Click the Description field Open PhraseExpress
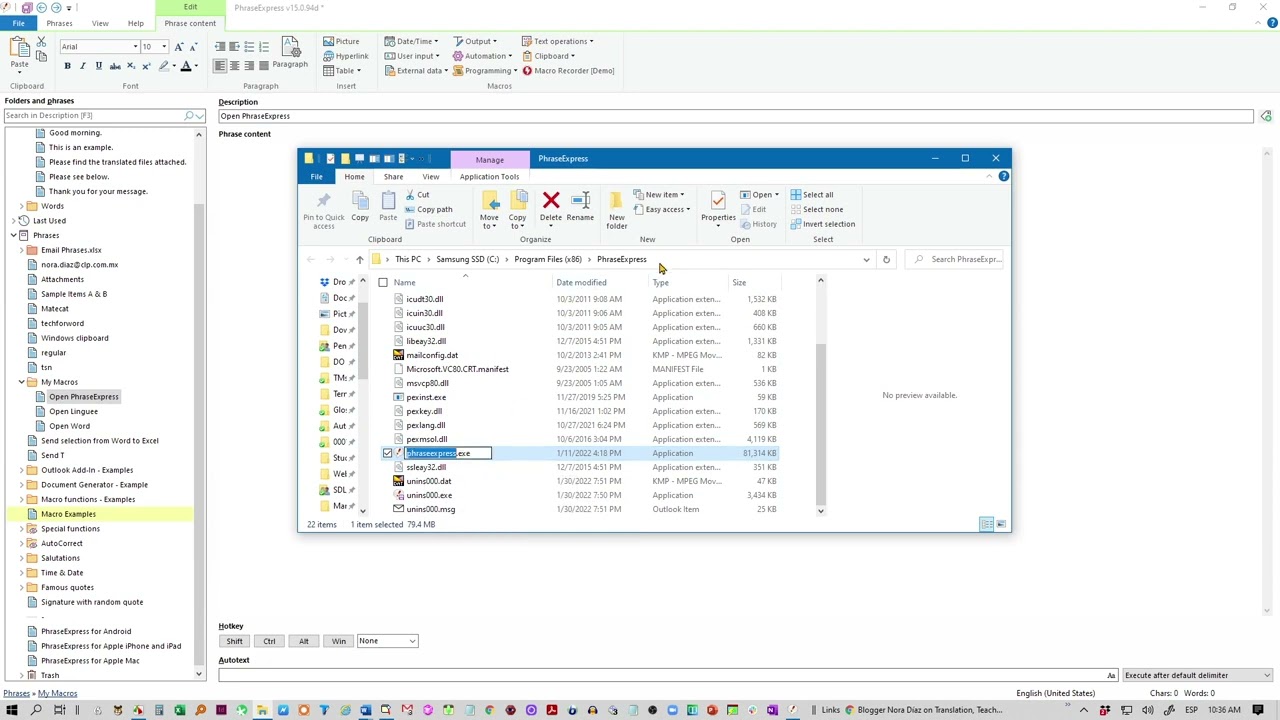 click(735, 116)
